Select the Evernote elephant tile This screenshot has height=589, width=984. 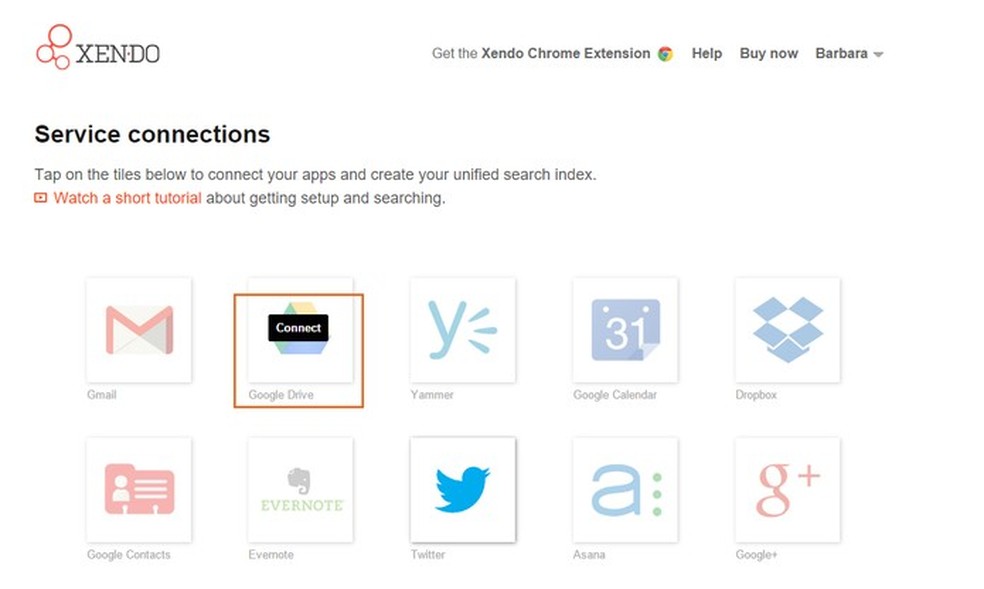point(301,490)
